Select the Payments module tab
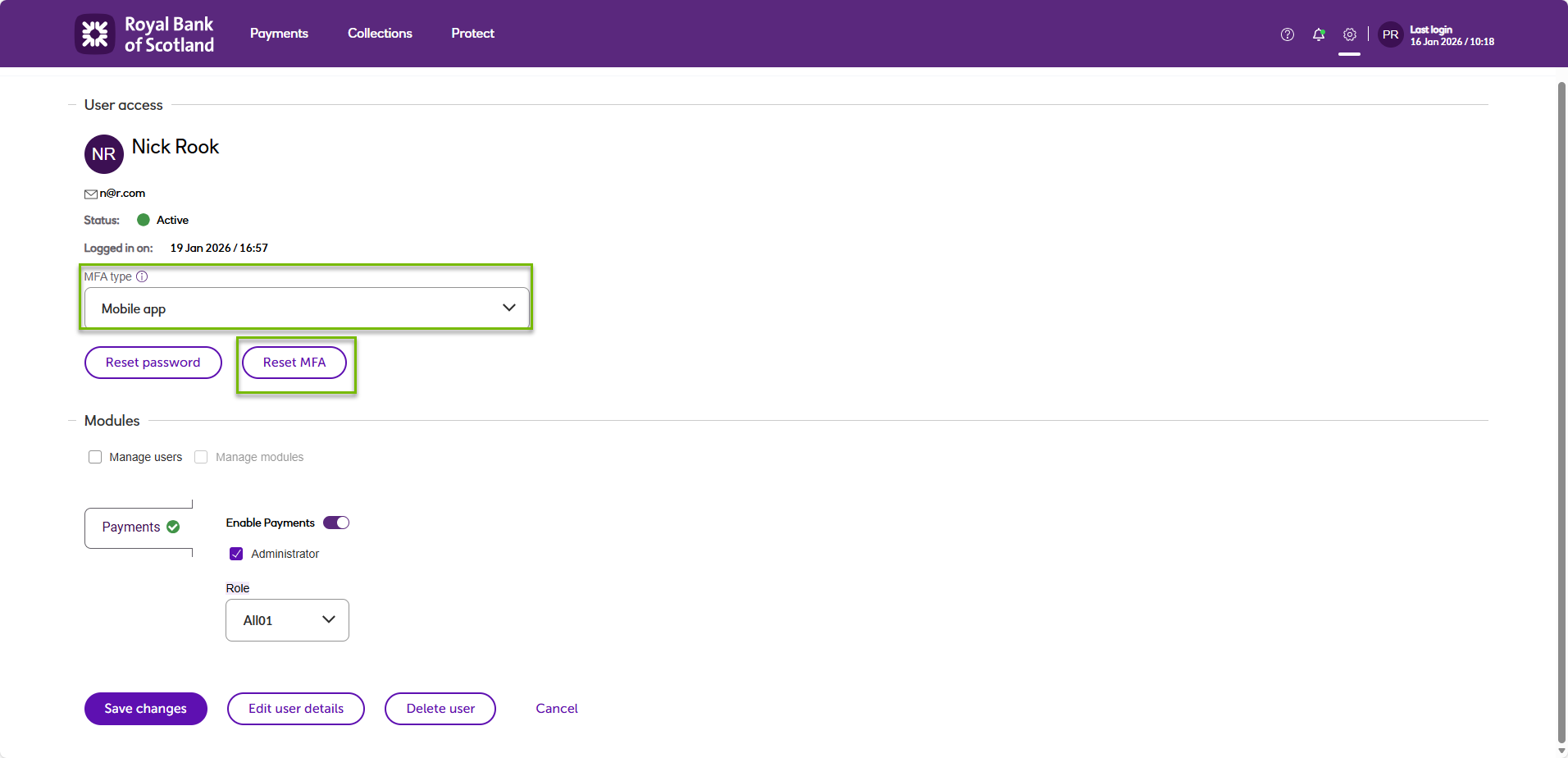The height and width of the screenshot is (758, 1568). pyautogui.click(x=139, y=527)
